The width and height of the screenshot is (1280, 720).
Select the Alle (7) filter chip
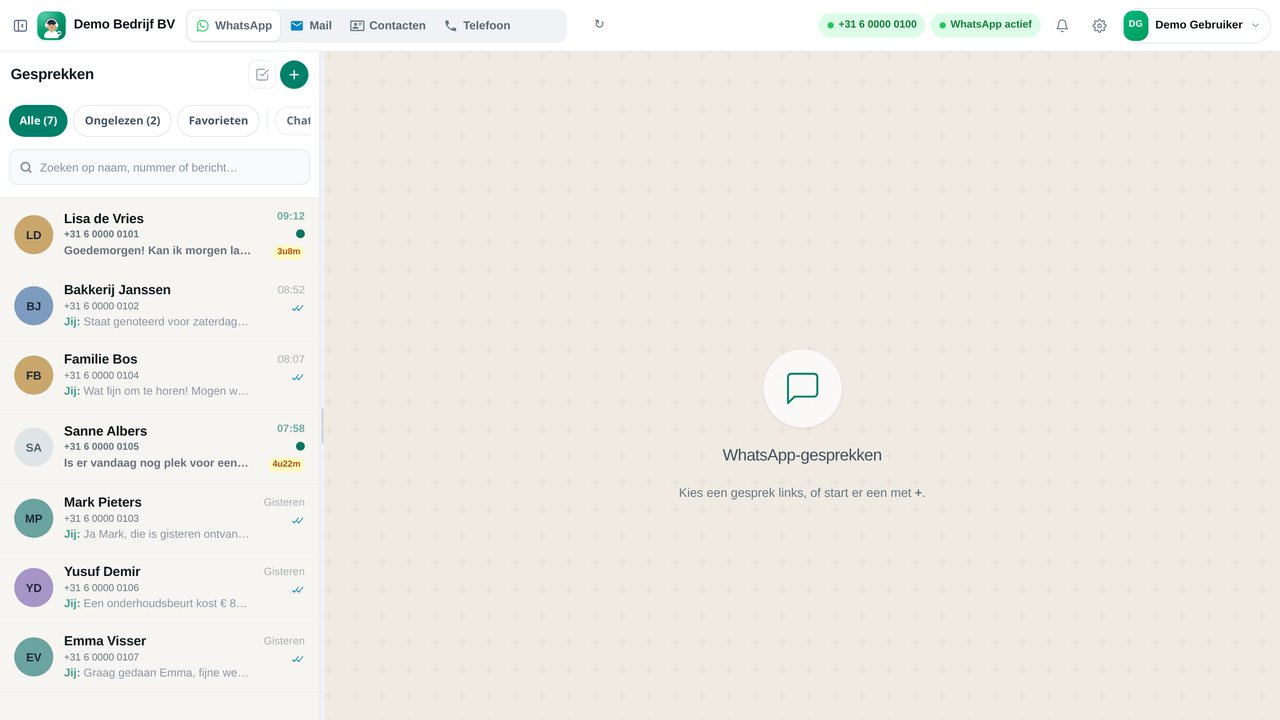tap(38, 121)
